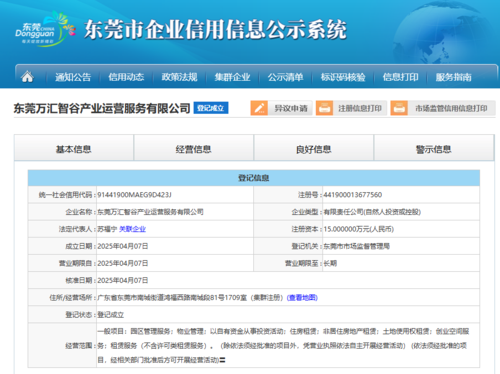Click 登记状态 value 登记成立 in table
500x374 pixels.
(111, 315)
